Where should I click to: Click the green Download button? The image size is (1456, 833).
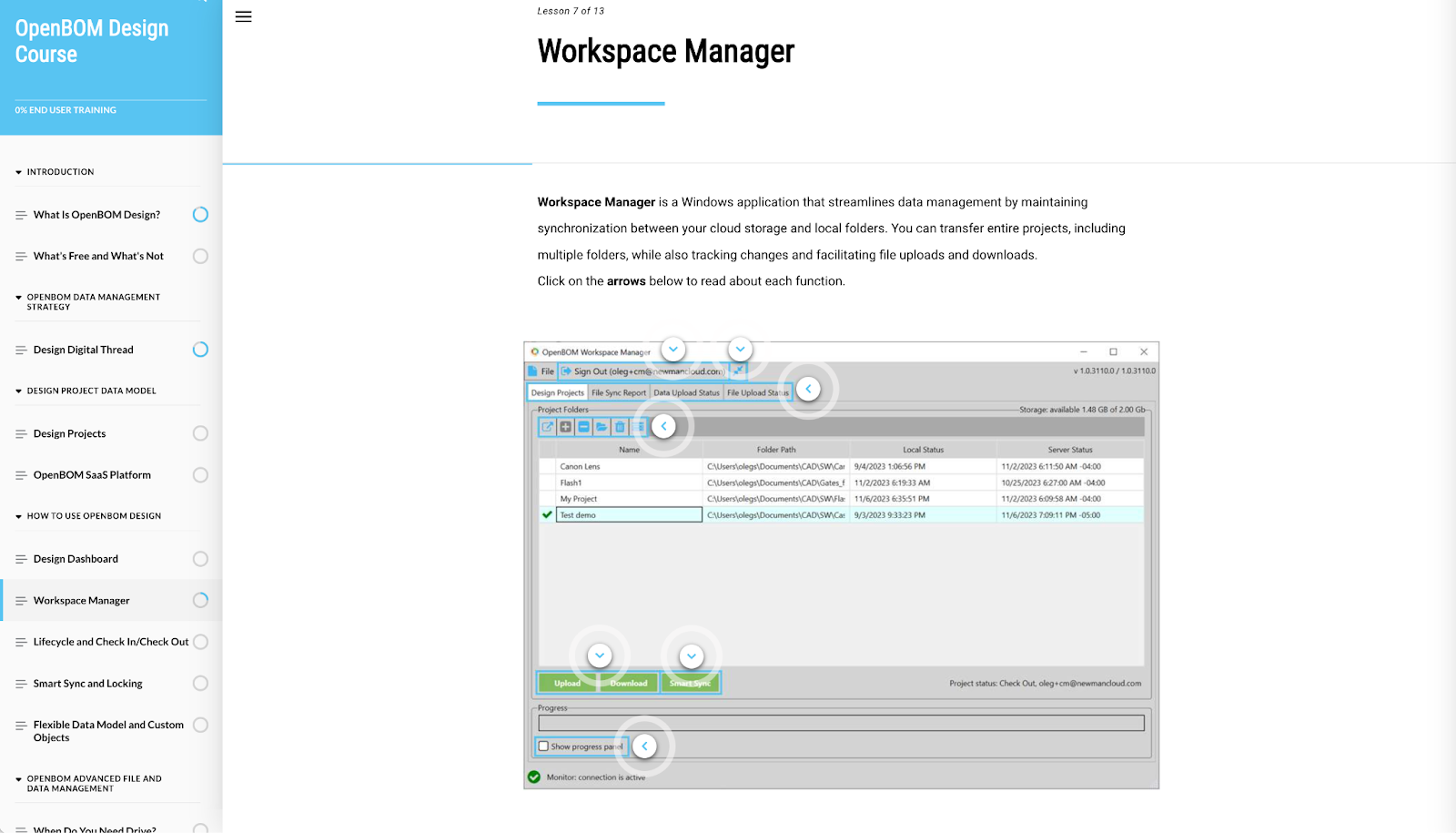tap(629, 684)
